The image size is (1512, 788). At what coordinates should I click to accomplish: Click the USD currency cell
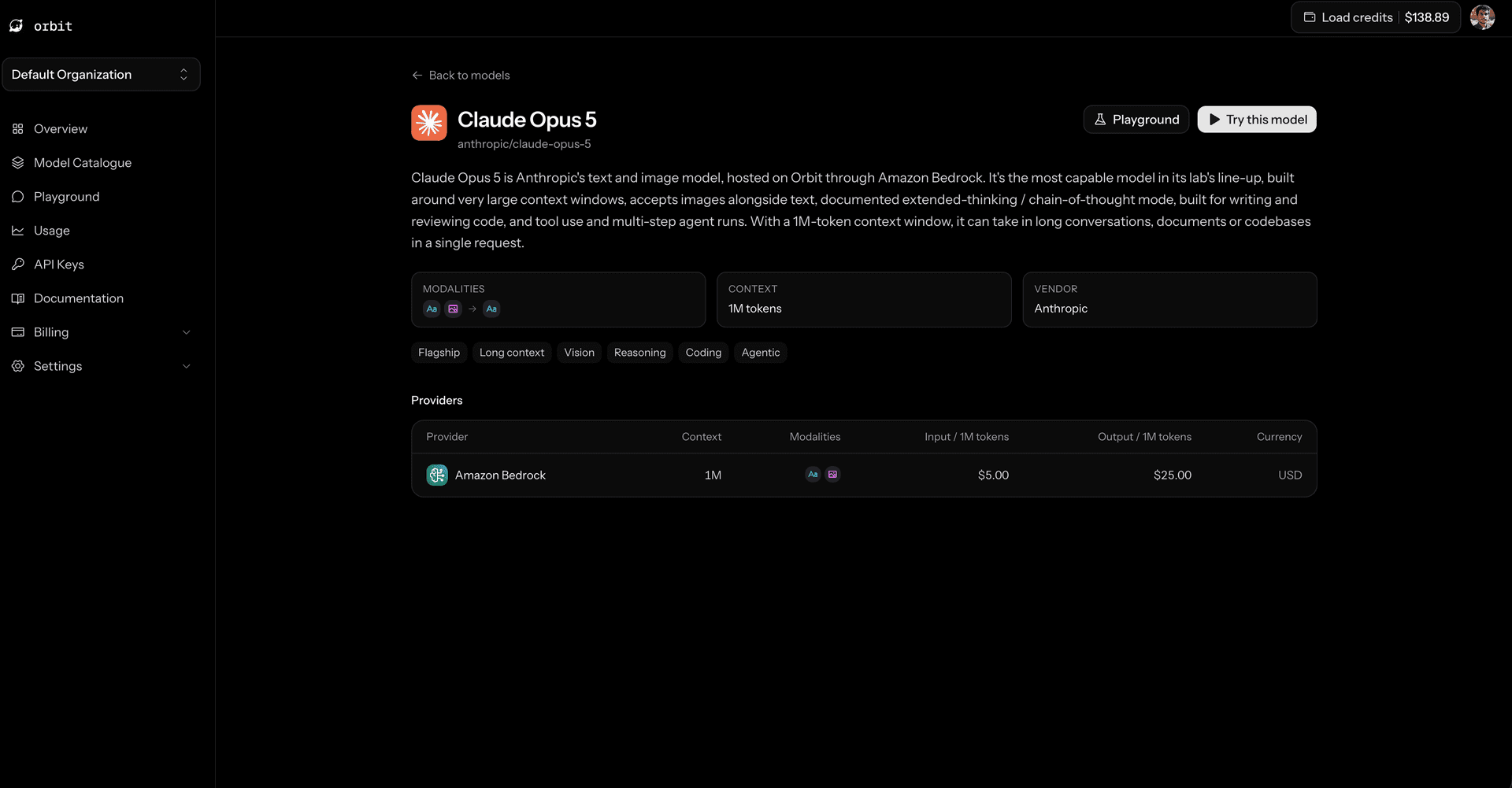click(x=1290, y=475)
